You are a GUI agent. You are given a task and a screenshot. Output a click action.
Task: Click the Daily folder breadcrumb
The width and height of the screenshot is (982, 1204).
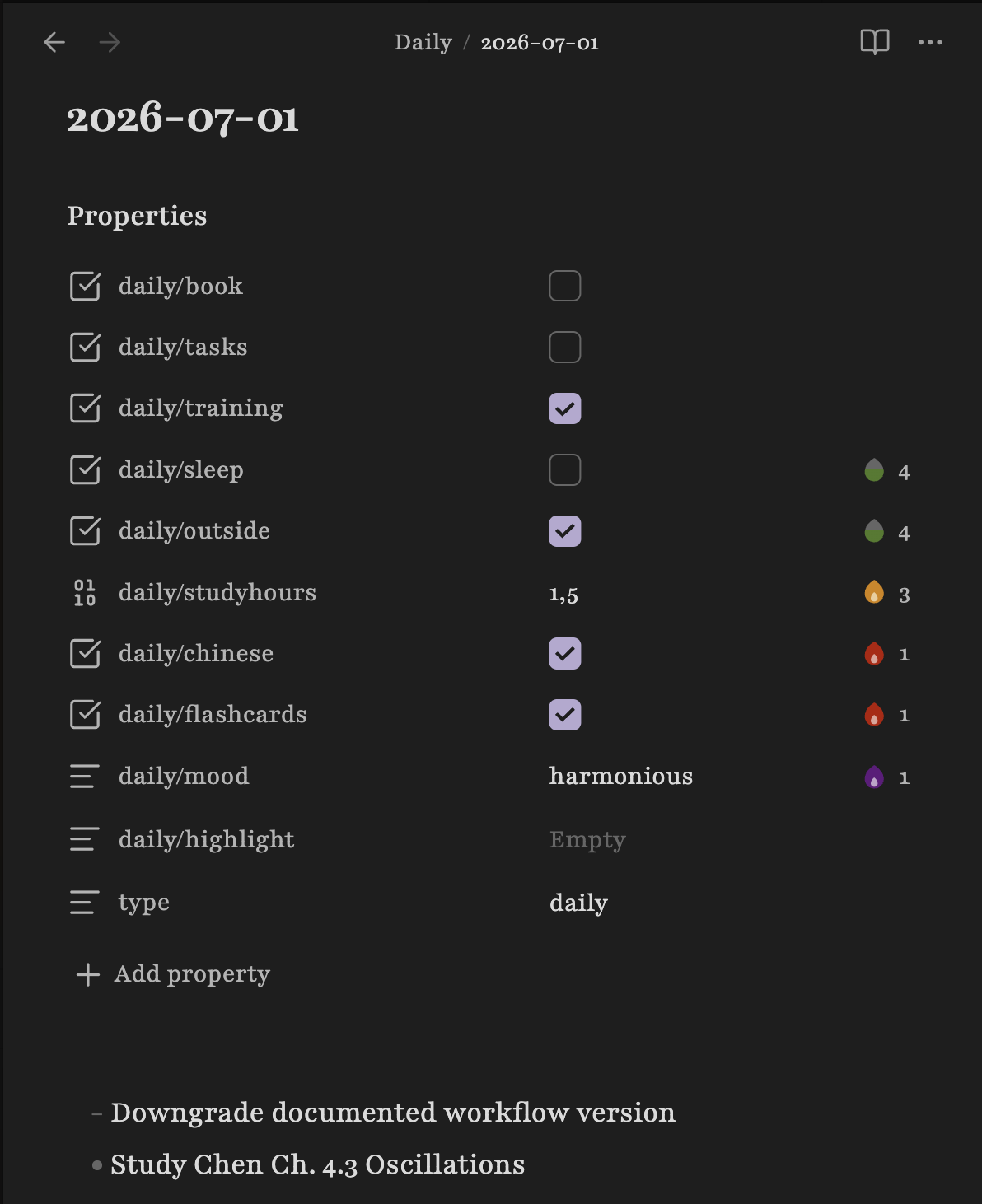(x=423, y=42)
